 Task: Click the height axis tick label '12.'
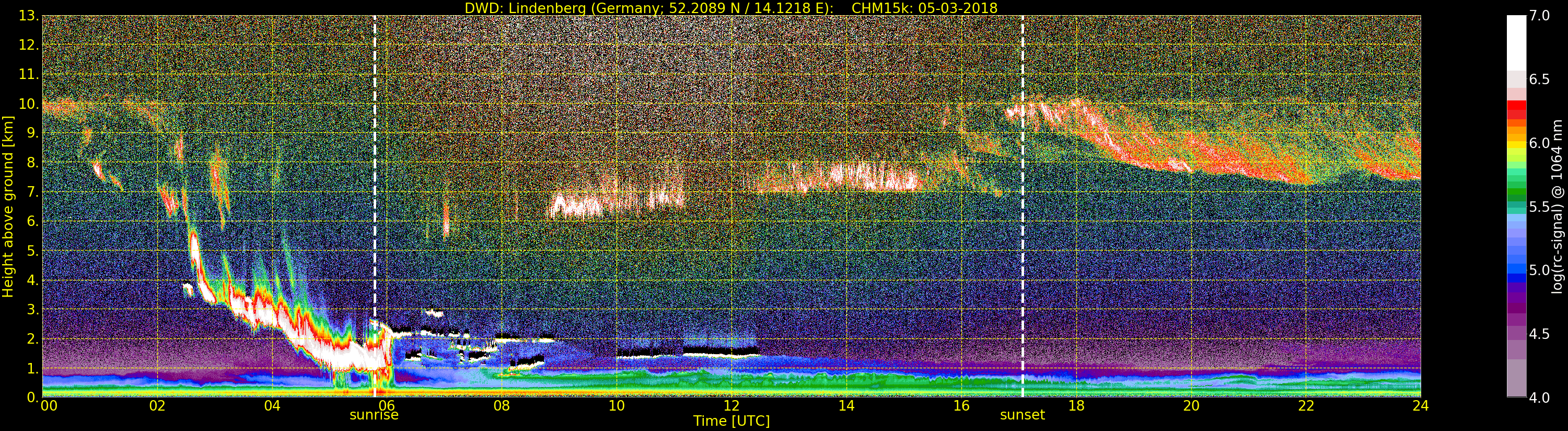(x=29, y=44)
